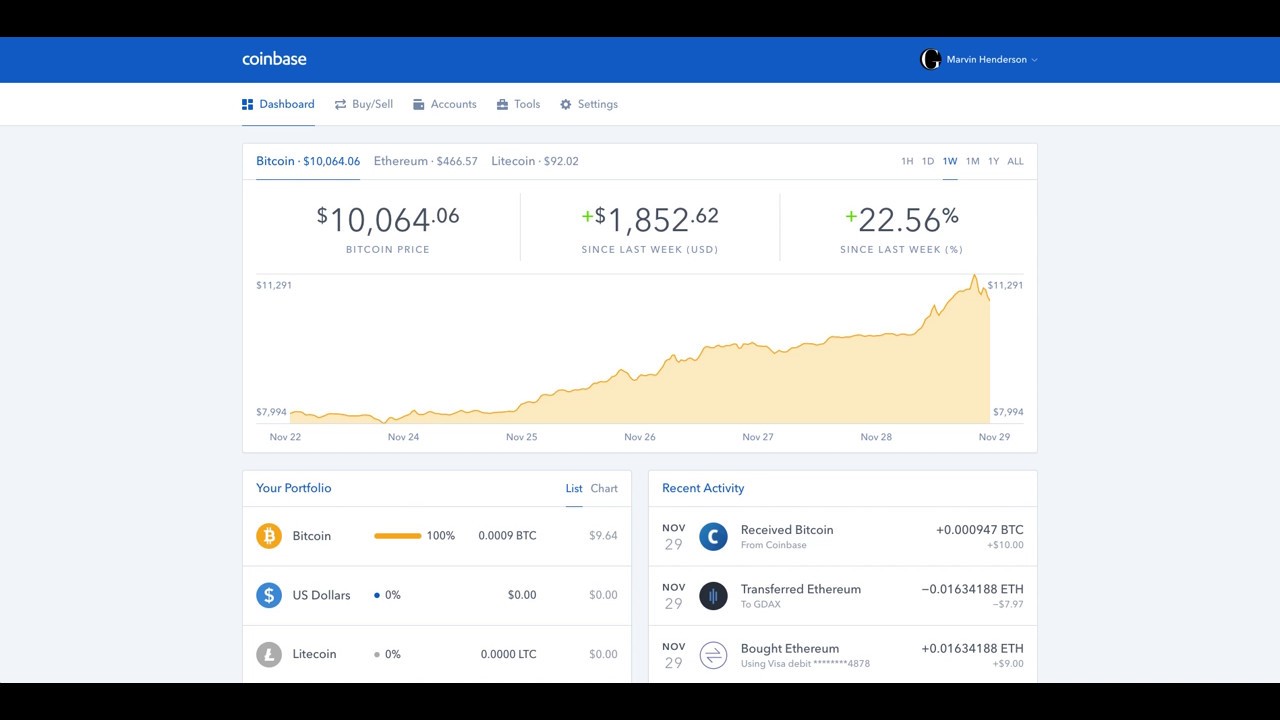Set chart range to ALL
The height and width of the screenshot is (720, 1280).
(1015, 161)
